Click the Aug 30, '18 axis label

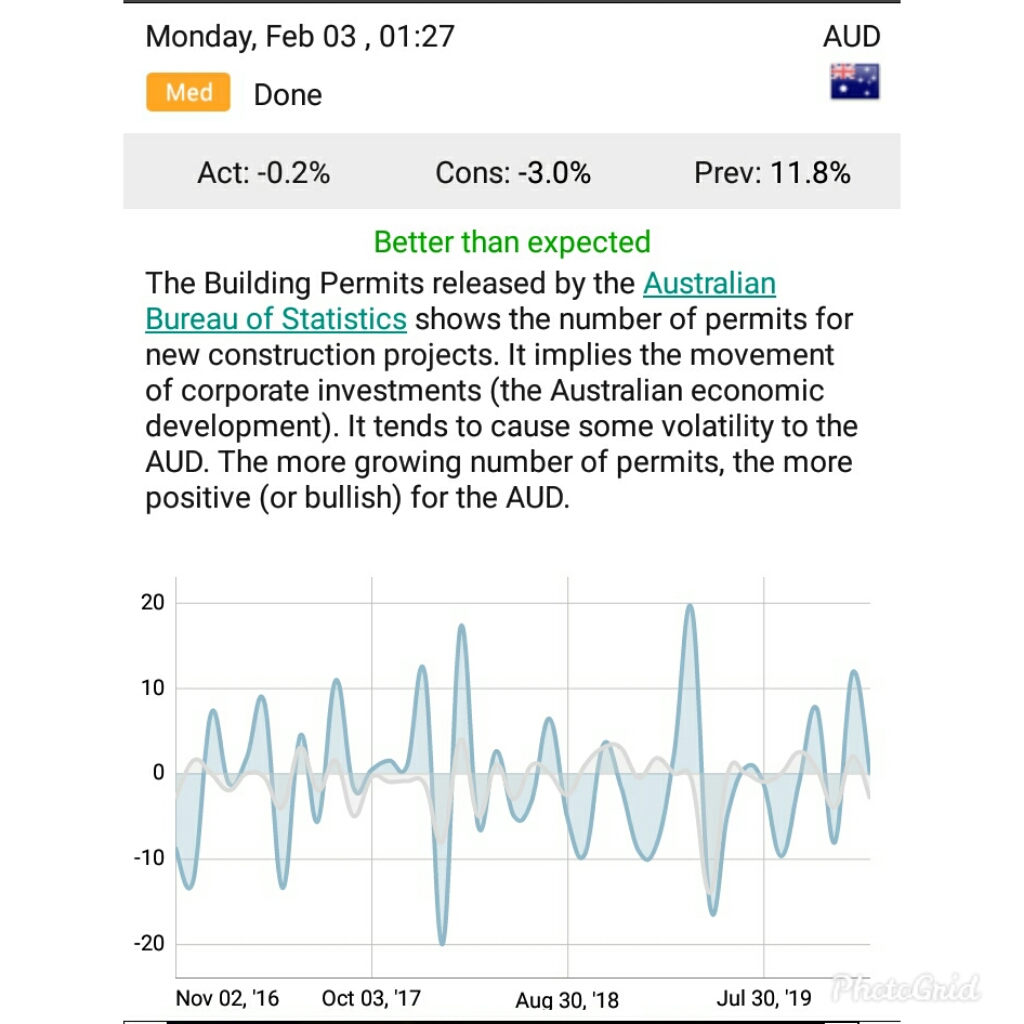567,999
